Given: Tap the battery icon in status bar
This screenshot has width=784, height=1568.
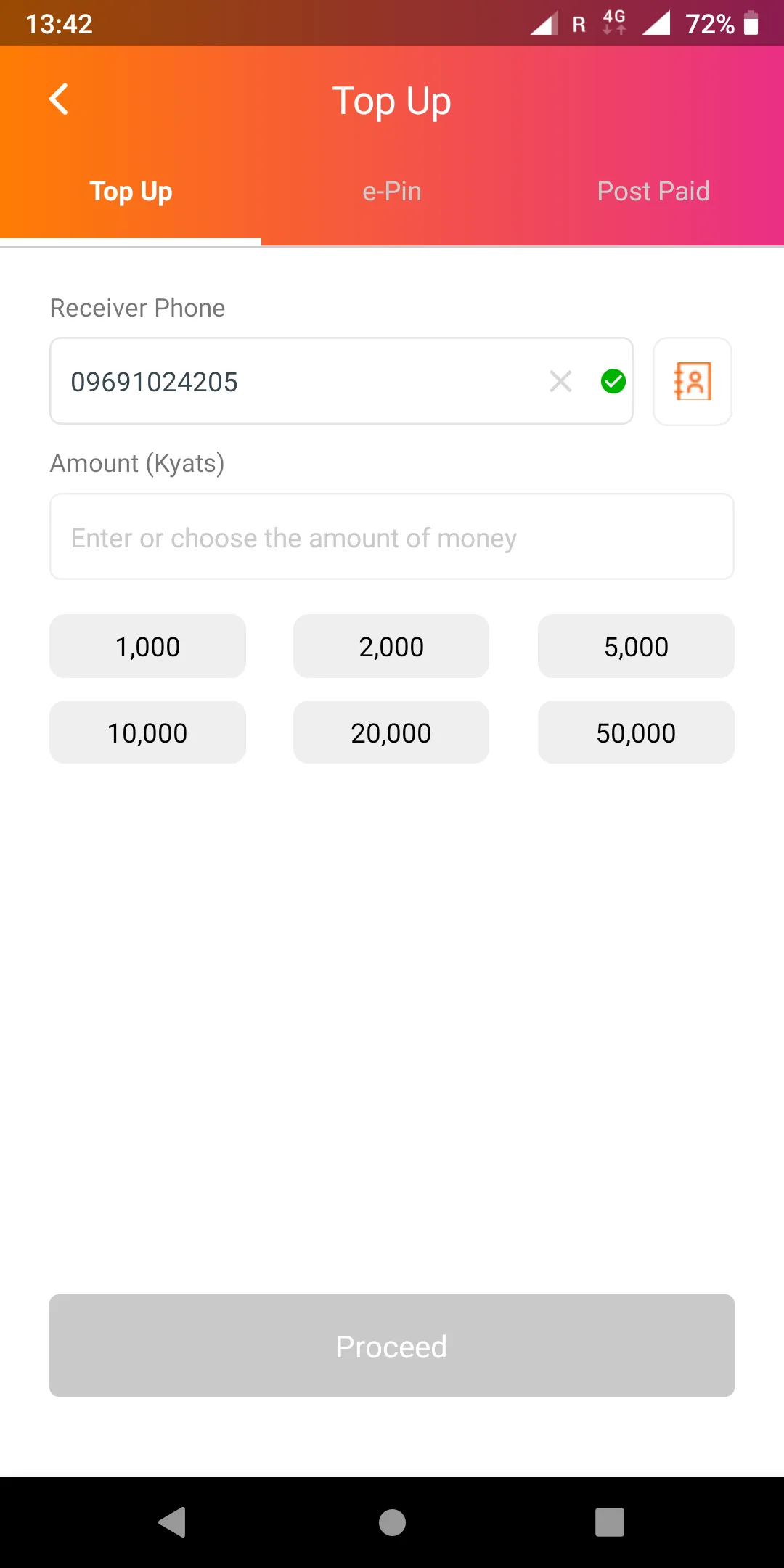Looking at the screenshot, I should 751,23.
